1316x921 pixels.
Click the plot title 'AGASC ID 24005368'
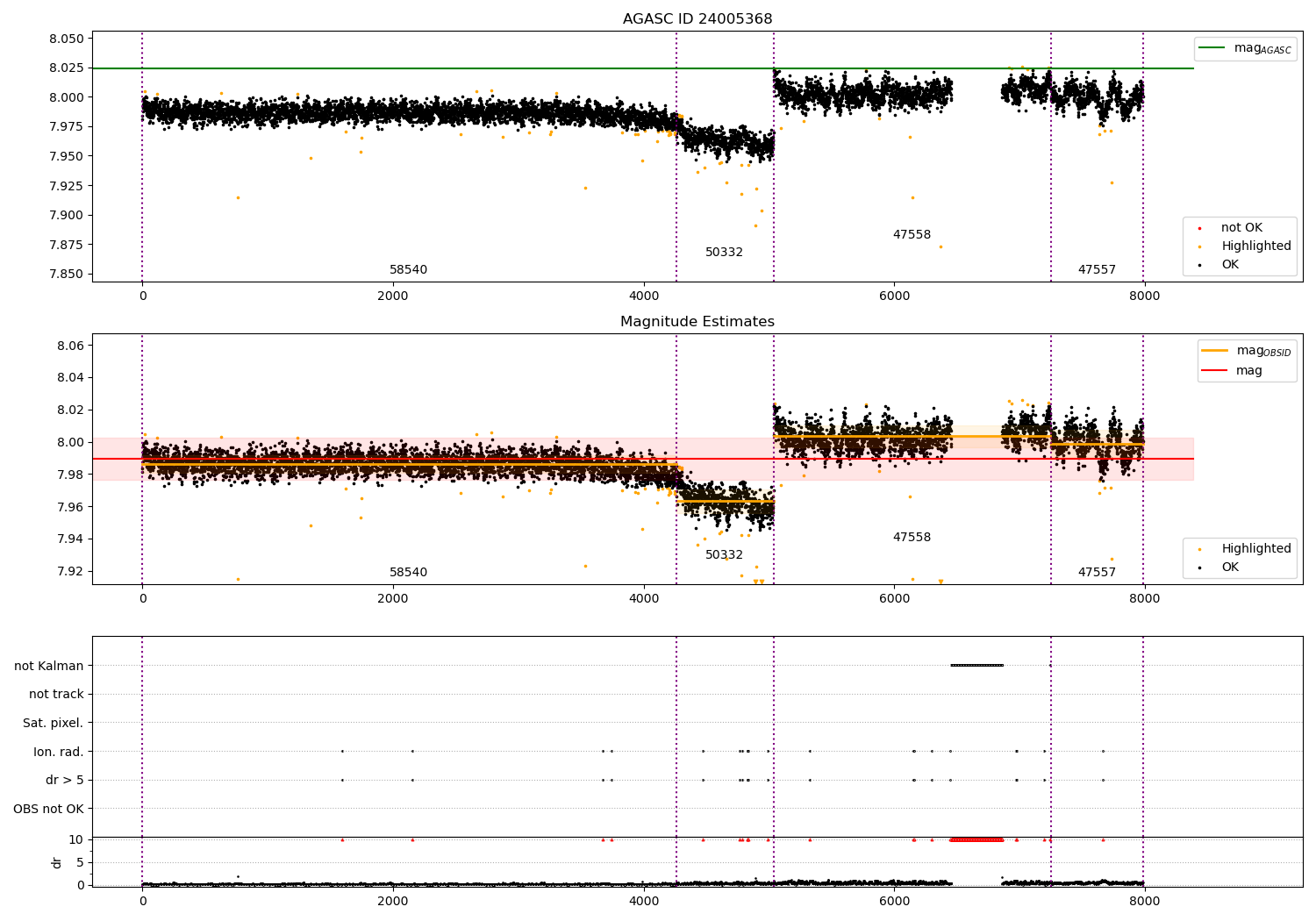pyautogui.click(x=697, y=19)
